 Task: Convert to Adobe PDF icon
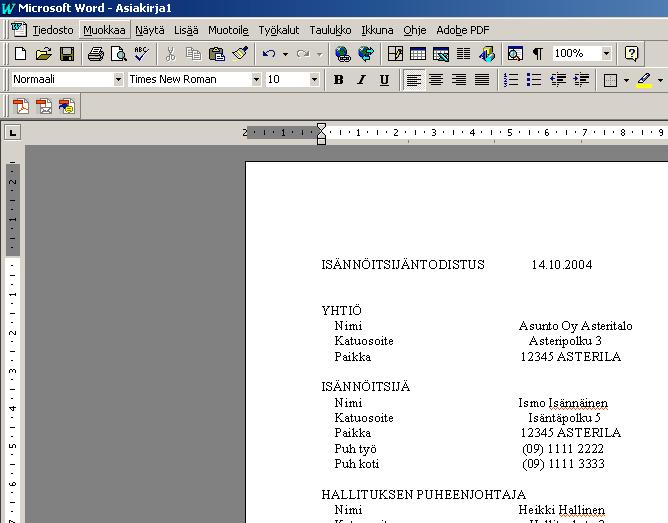pyautogui.click(x=21, y=106)
